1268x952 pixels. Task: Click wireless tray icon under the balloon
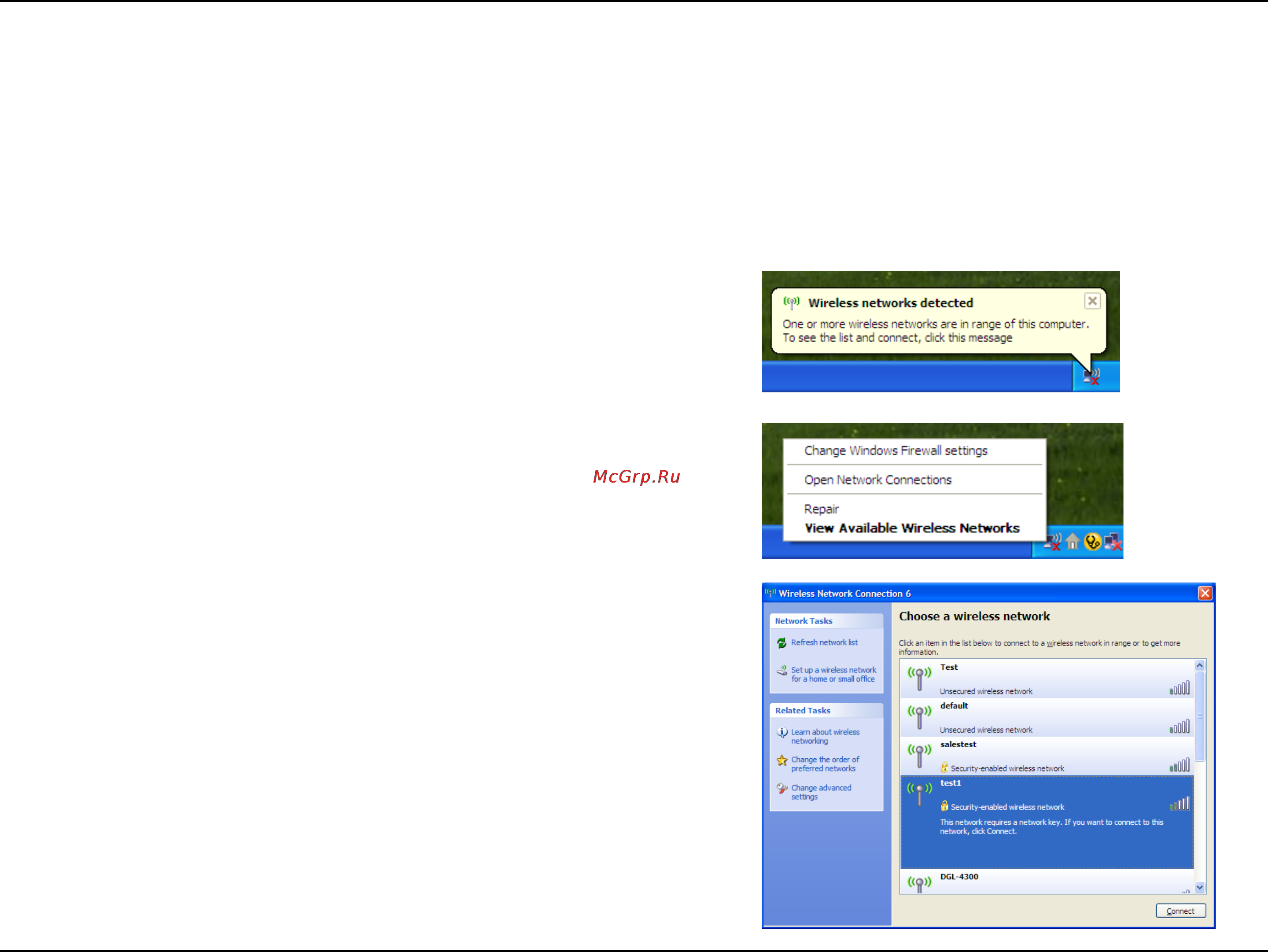click(x=1091, y=376)
